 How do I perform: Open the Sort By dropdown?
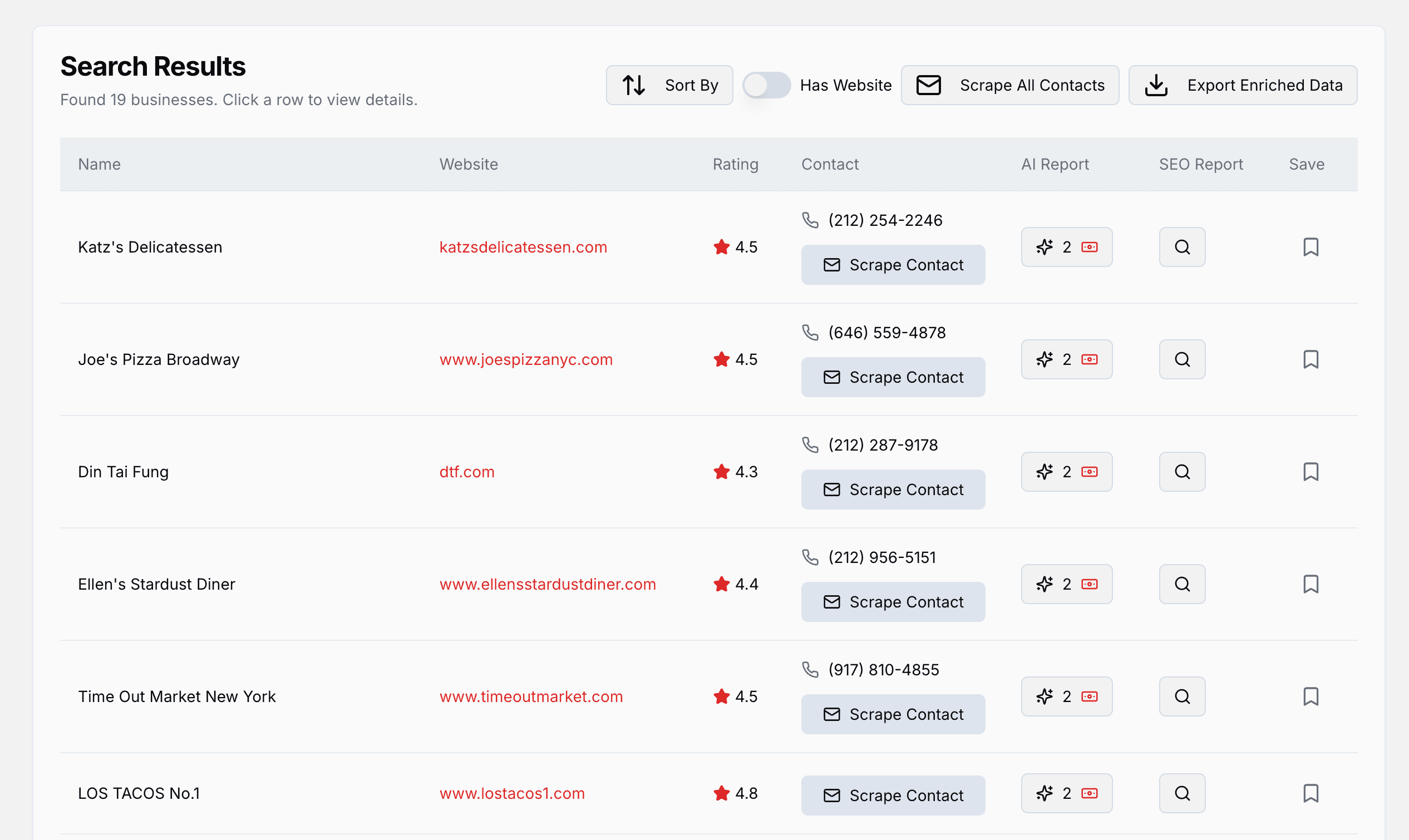(x=669, y=85)
